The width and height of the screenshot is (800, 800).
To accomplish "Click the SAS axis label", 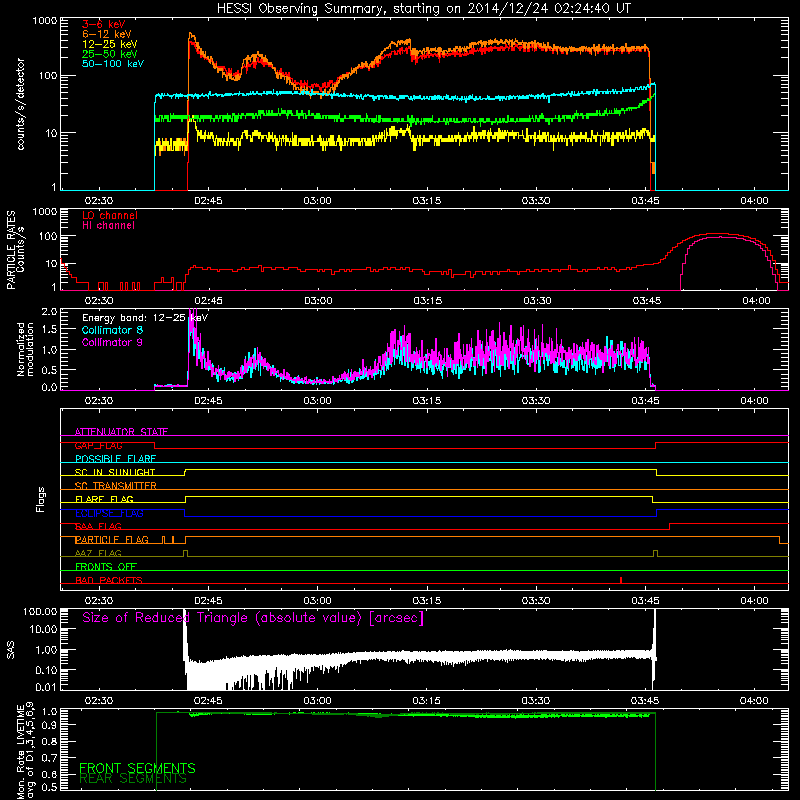I will [11, 650].
